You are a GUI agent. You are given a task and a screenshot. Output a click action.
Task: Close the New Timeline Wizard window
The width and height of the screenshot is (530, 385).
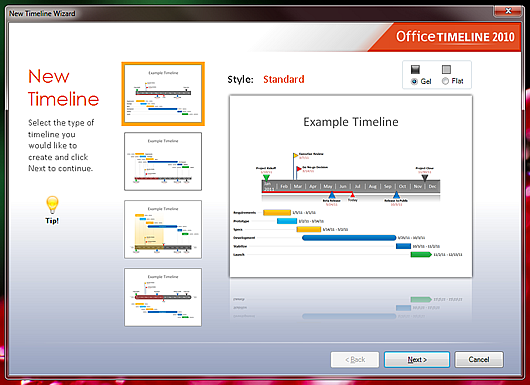tap(508, 11)
